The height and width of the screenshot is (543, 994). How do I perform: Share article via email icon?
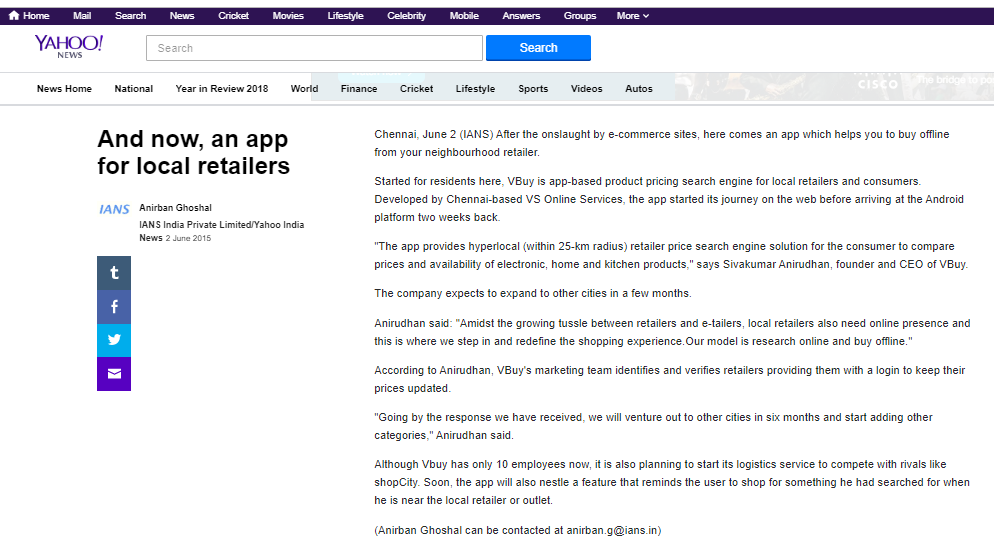click(x=114, y=374)
